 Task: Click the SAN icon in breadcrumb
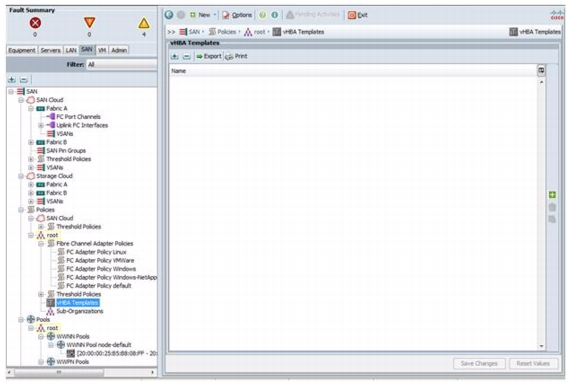183,32
